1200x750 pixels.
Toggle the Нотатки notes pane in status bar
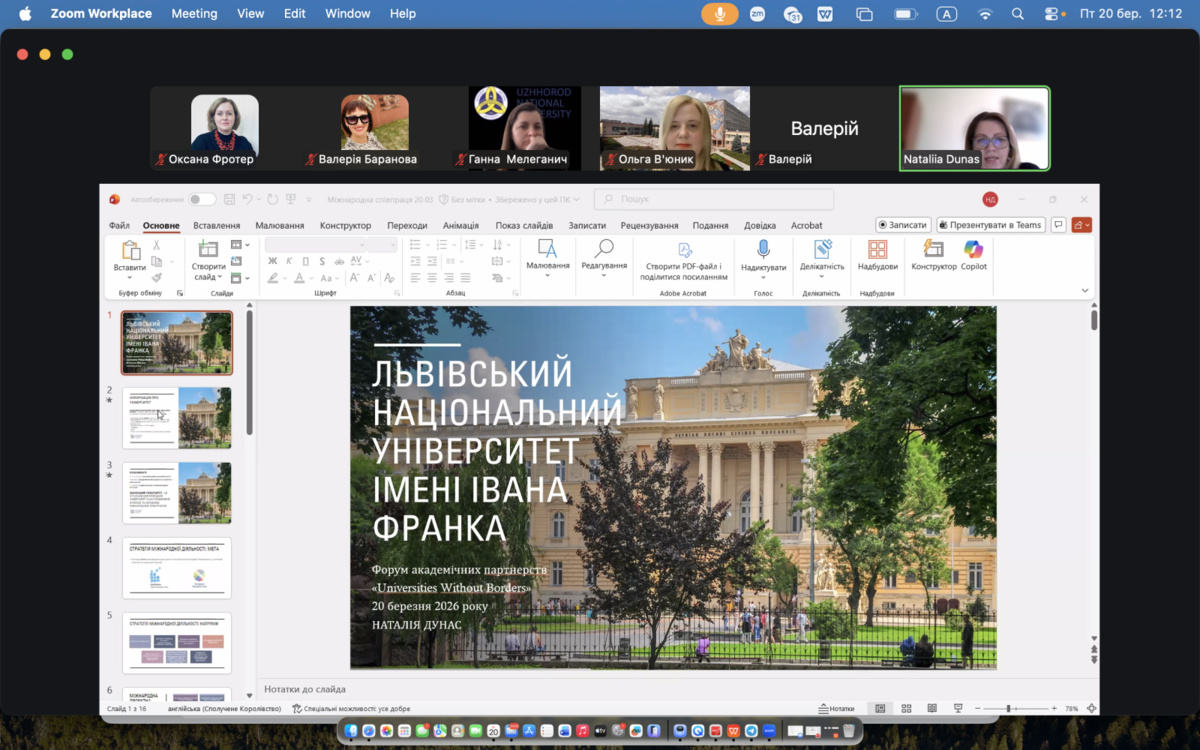point(836,708)
